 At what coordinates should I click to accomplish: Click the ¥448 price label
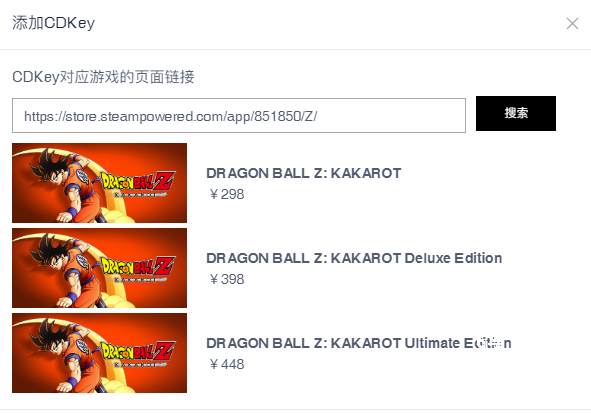pyautogui.click(x=226, y=364)
